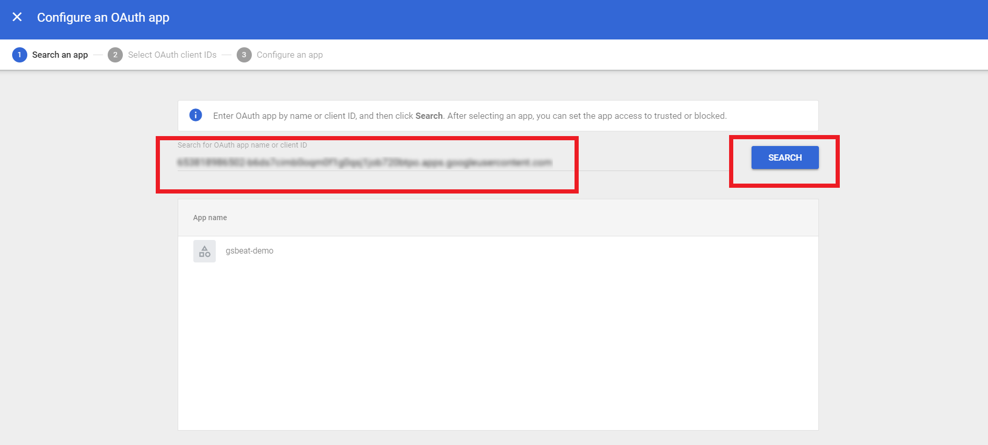Click the step 3 numbered circle
988x445 pixels.
point(244,55)
